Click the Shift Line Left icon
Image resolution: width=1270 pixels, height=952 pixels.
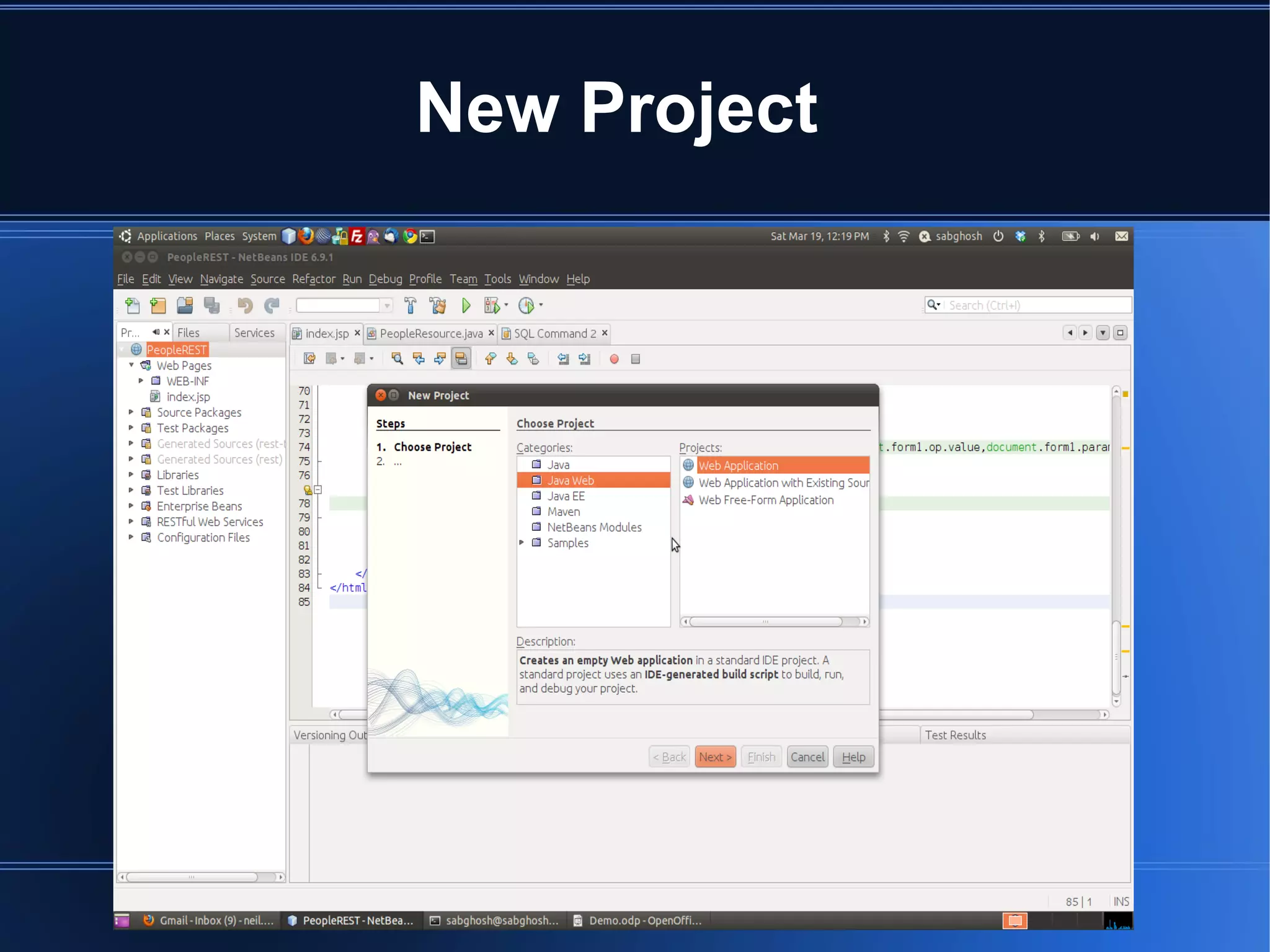[563, 358]
